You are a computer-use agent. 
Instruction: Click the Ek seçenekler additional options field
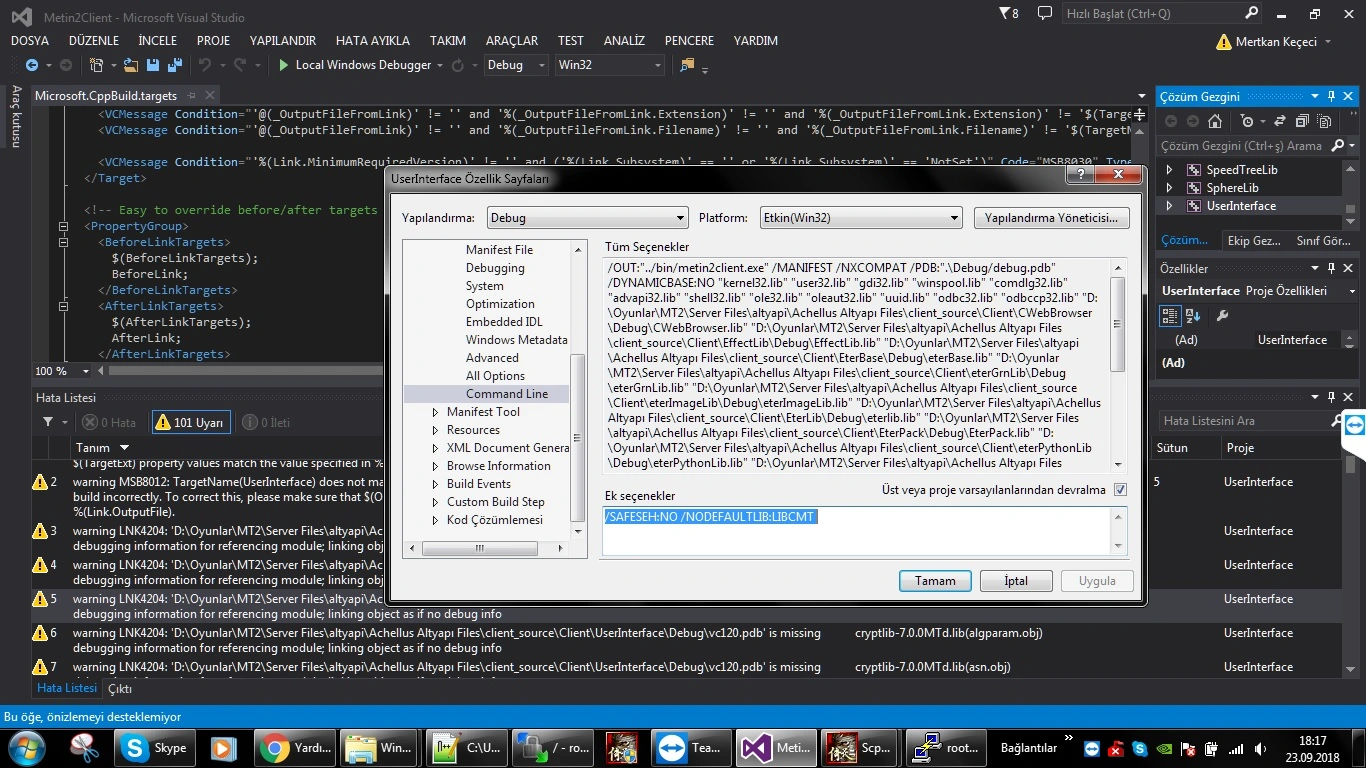tap(865, 531)
